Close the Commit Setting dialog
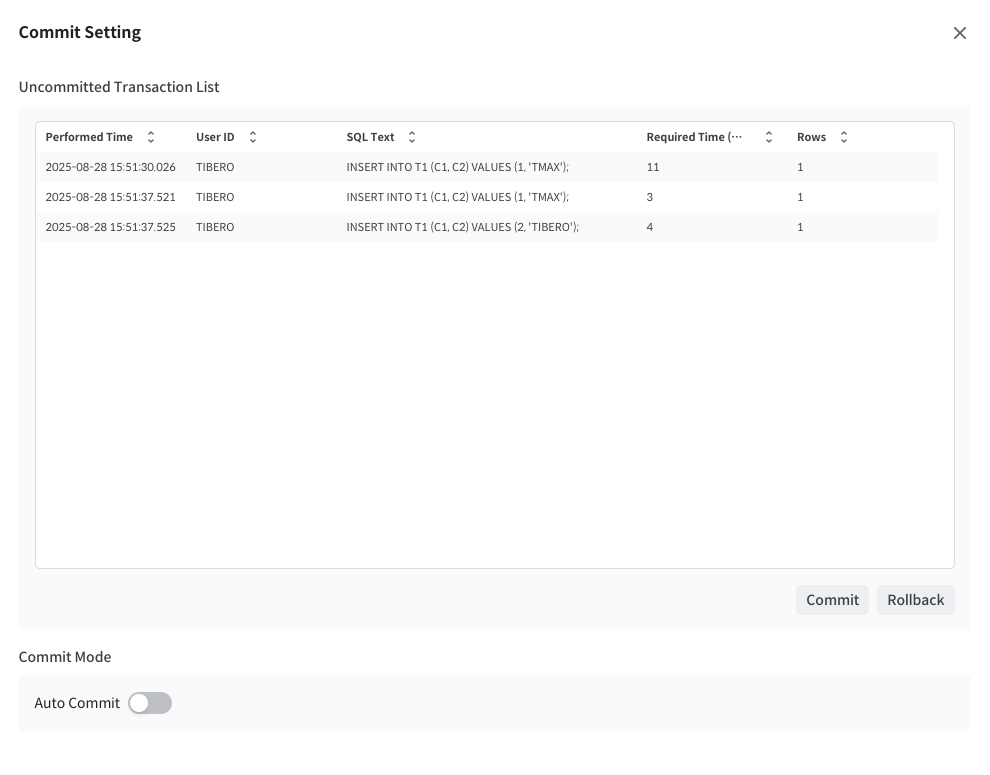This screenshot has height=775, width=990. [x=959, y=33]
